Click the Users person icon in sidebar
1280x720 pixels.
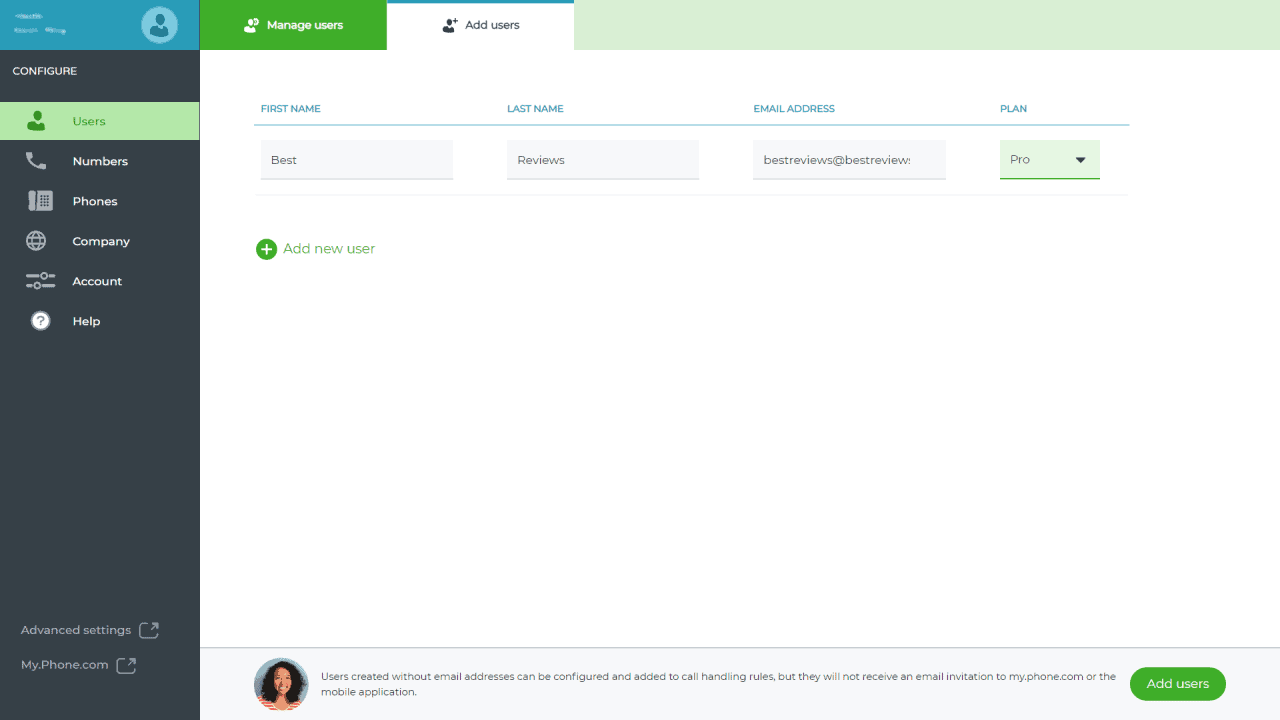tap(37, 121)
